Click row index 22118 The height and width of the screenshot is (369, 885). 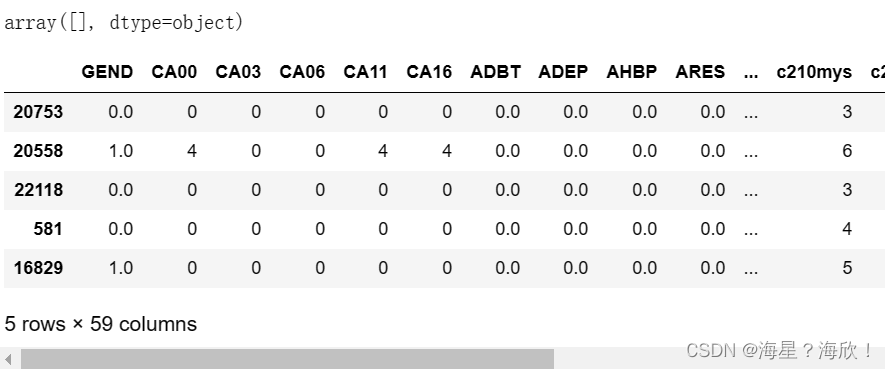coord(38,190)
